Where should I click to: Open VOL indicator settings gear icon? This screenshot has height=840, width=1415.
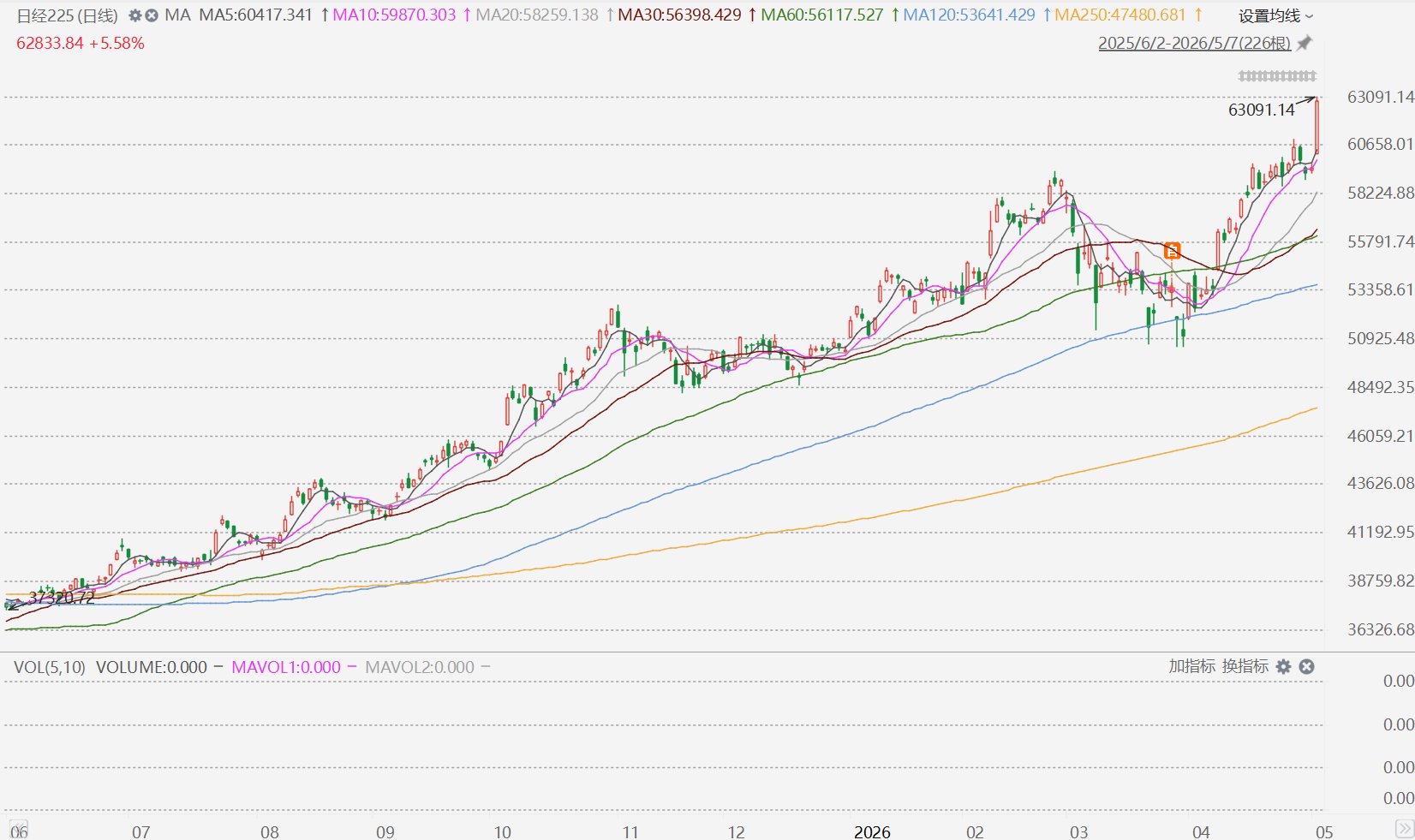click(1283, 666)
